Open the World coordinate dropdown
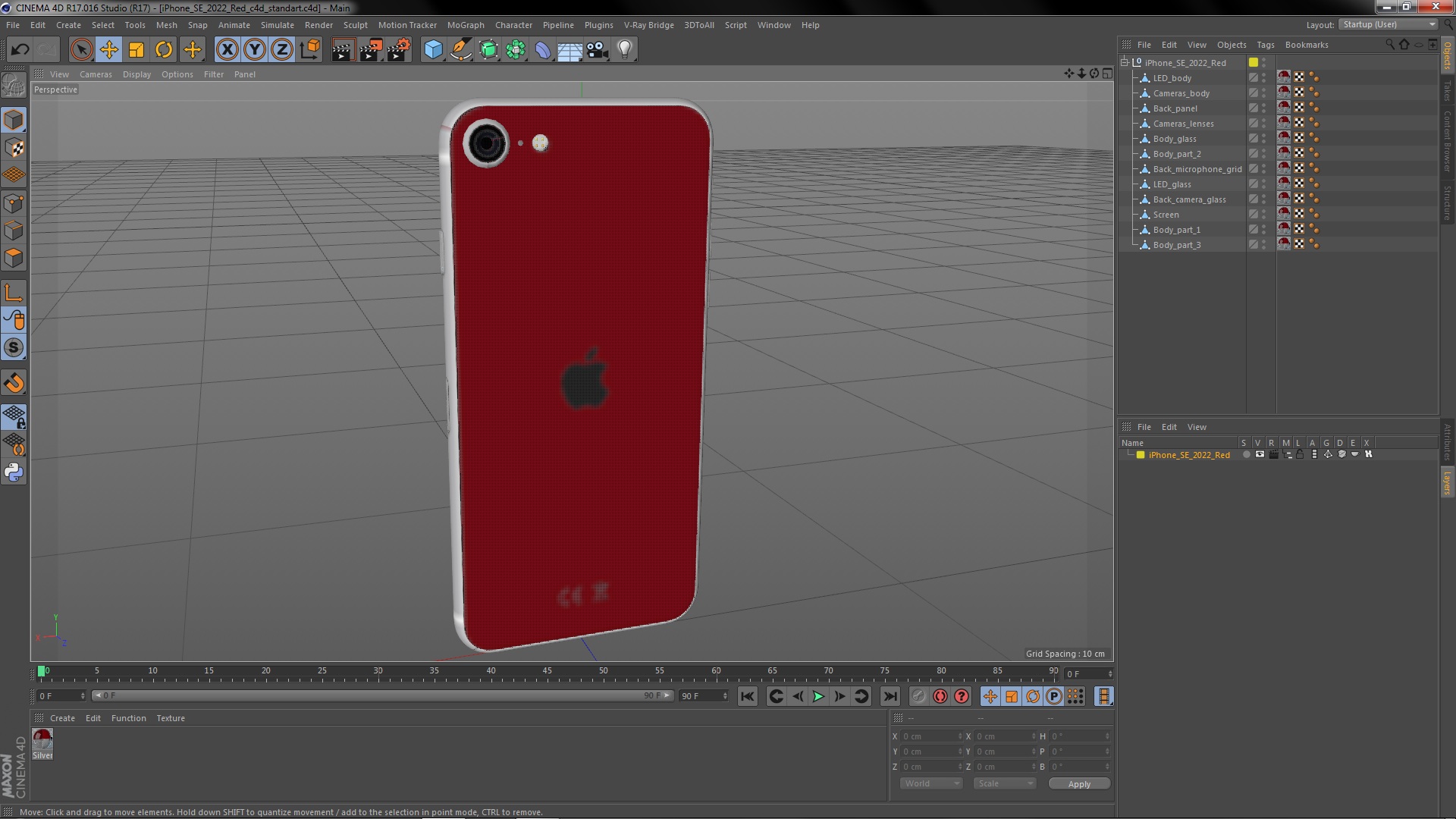Screen dimensions: 1456x819 [x=931, y=784]
